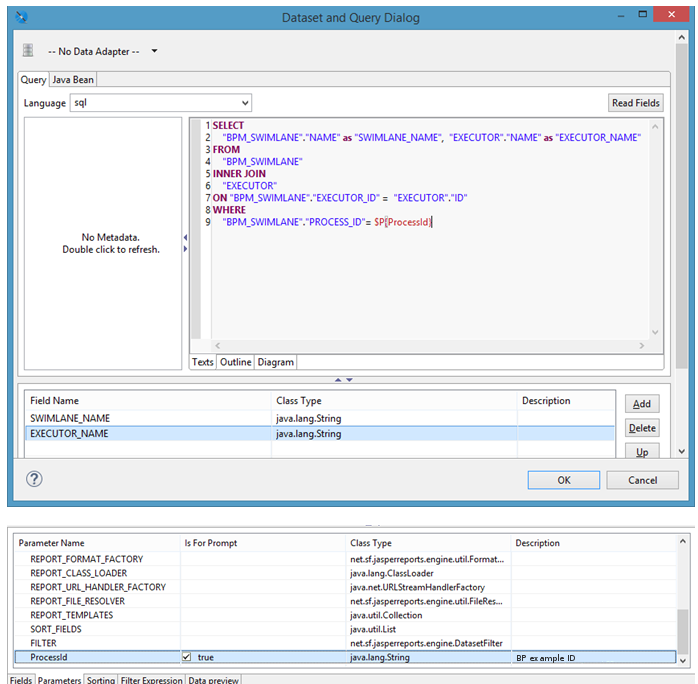Click the help question mark icon
This screenshot has width=698, height=684.
[x=33, y=479]
